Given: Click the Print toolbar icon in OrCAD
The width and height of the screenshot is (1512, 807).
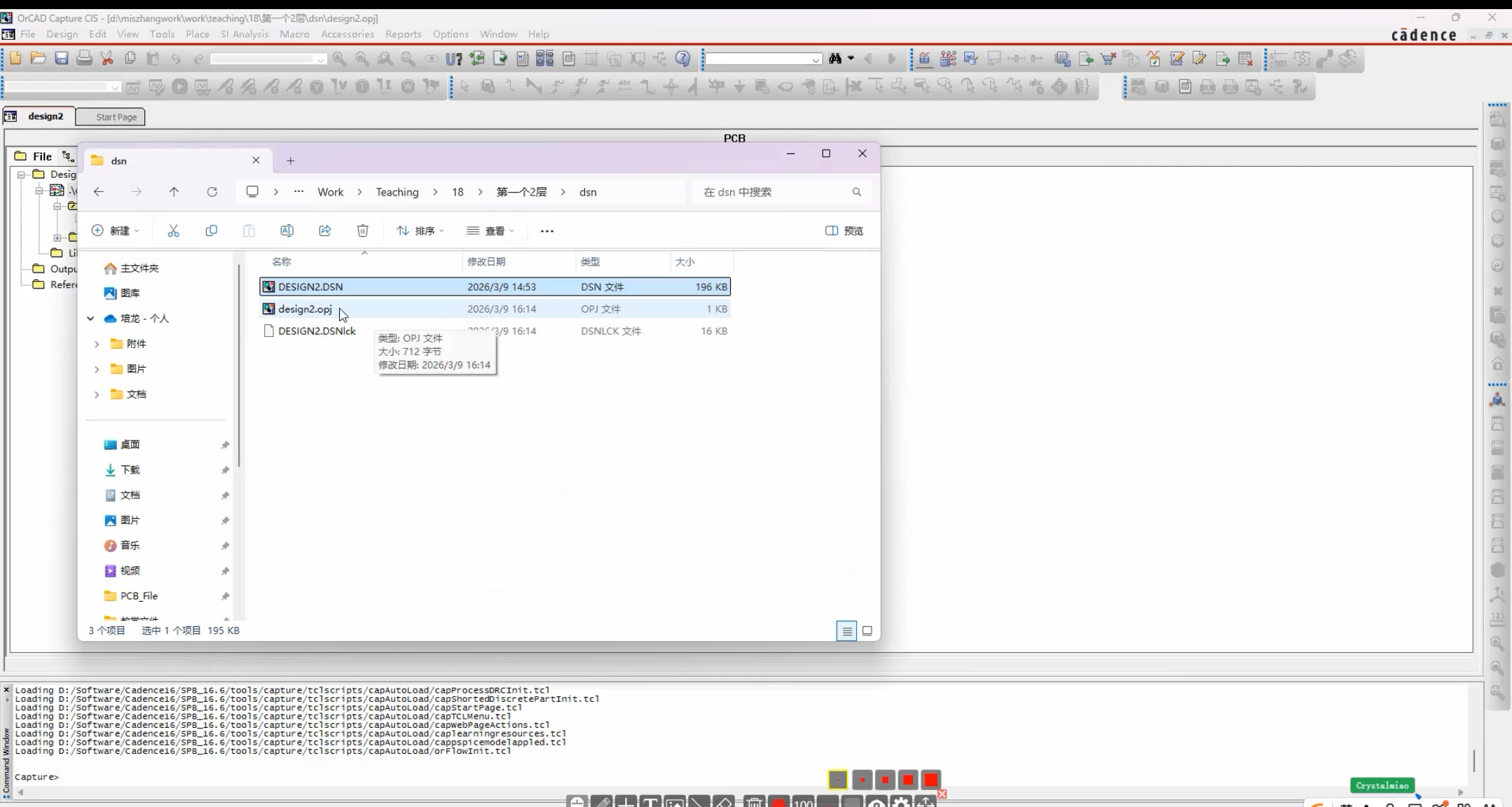Looking at the screenshot, I should tap(84, 59).
